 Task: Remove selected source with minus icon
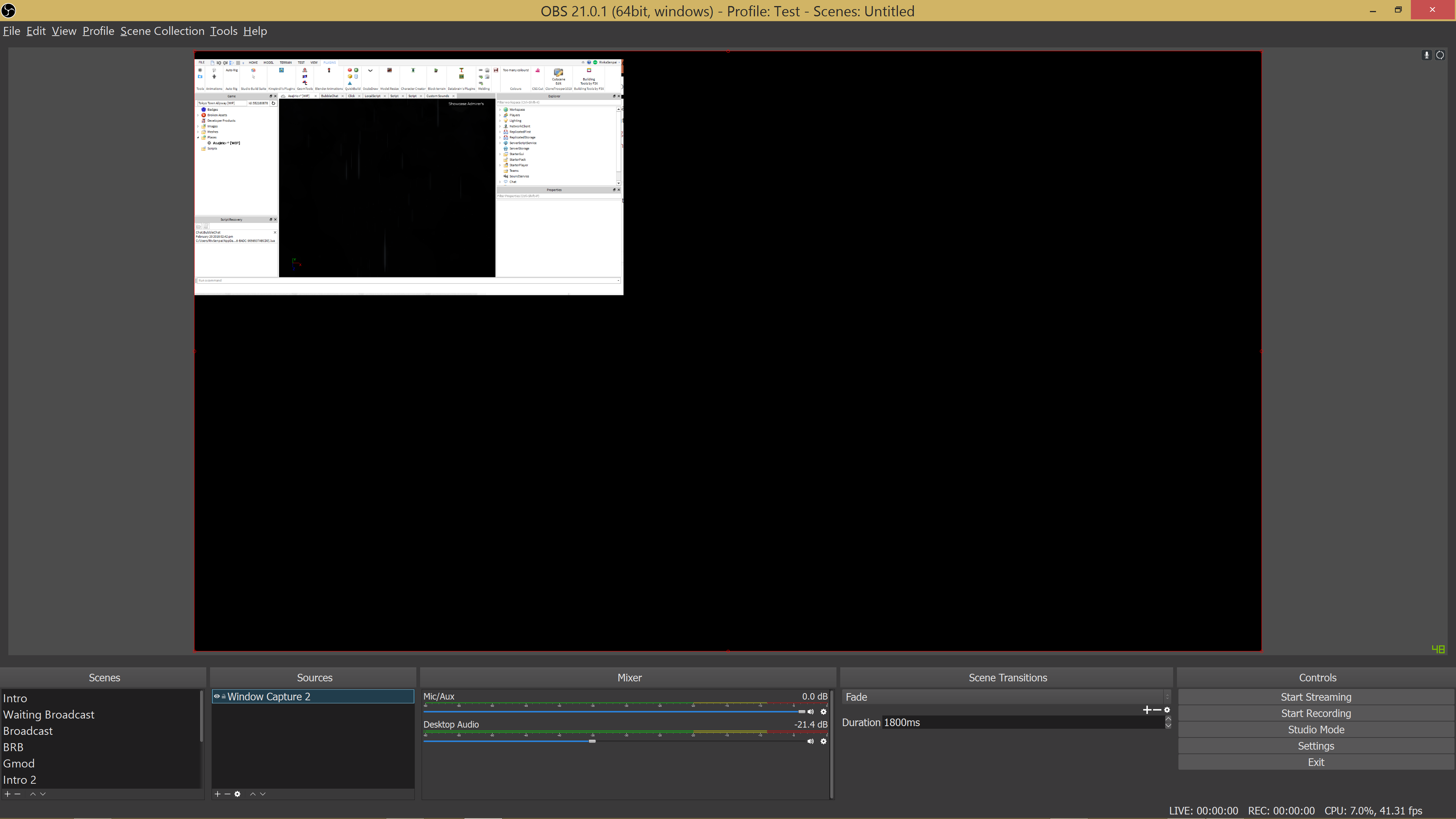tap(227, 794)
